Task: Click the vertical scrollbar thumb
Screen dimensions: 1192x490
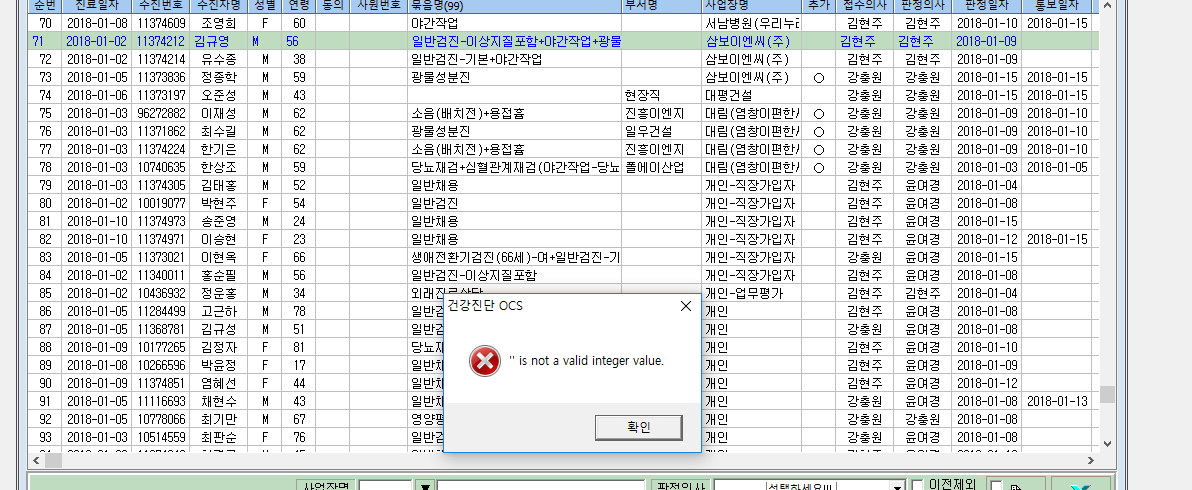Action: coord(1108,394)
